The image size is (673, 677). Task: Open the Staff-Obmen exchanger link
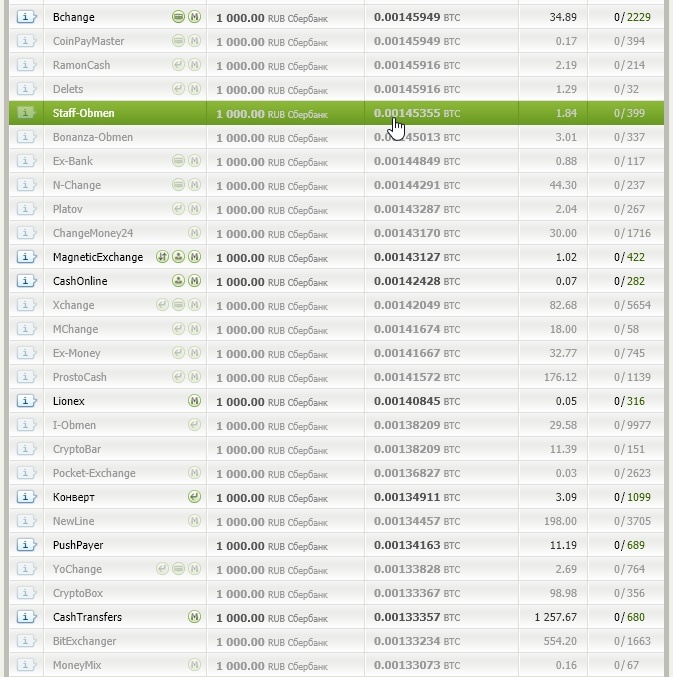pos(84,113)
